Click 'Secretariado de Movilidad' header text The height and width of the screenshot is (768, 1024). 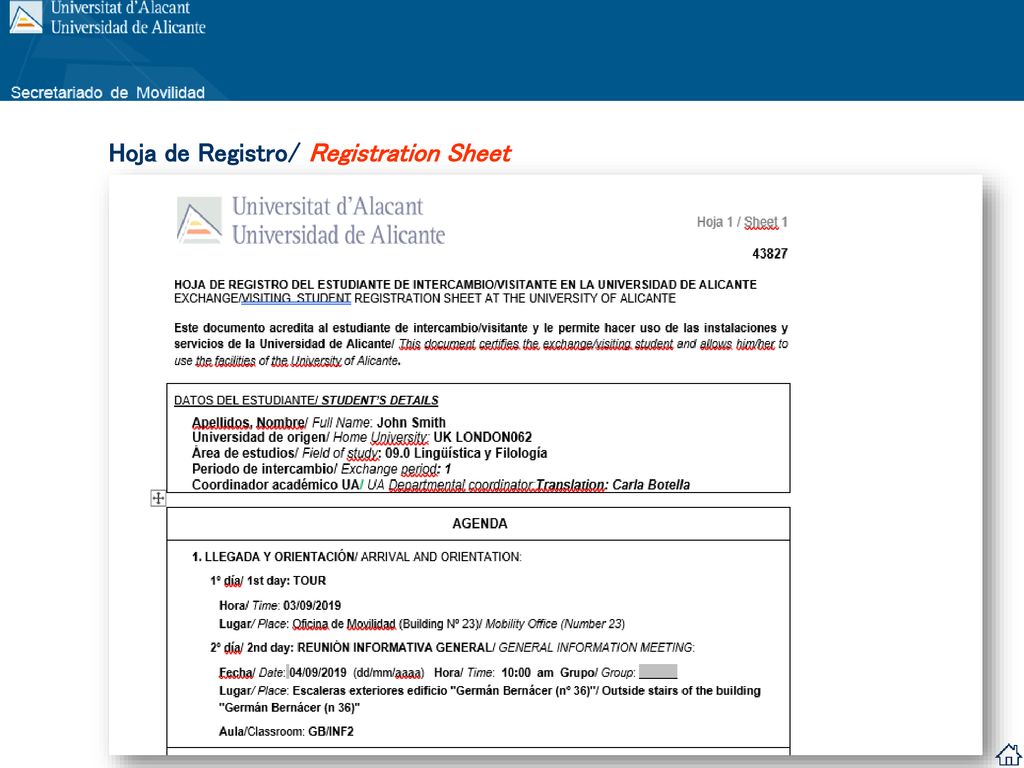coord(108,92)
